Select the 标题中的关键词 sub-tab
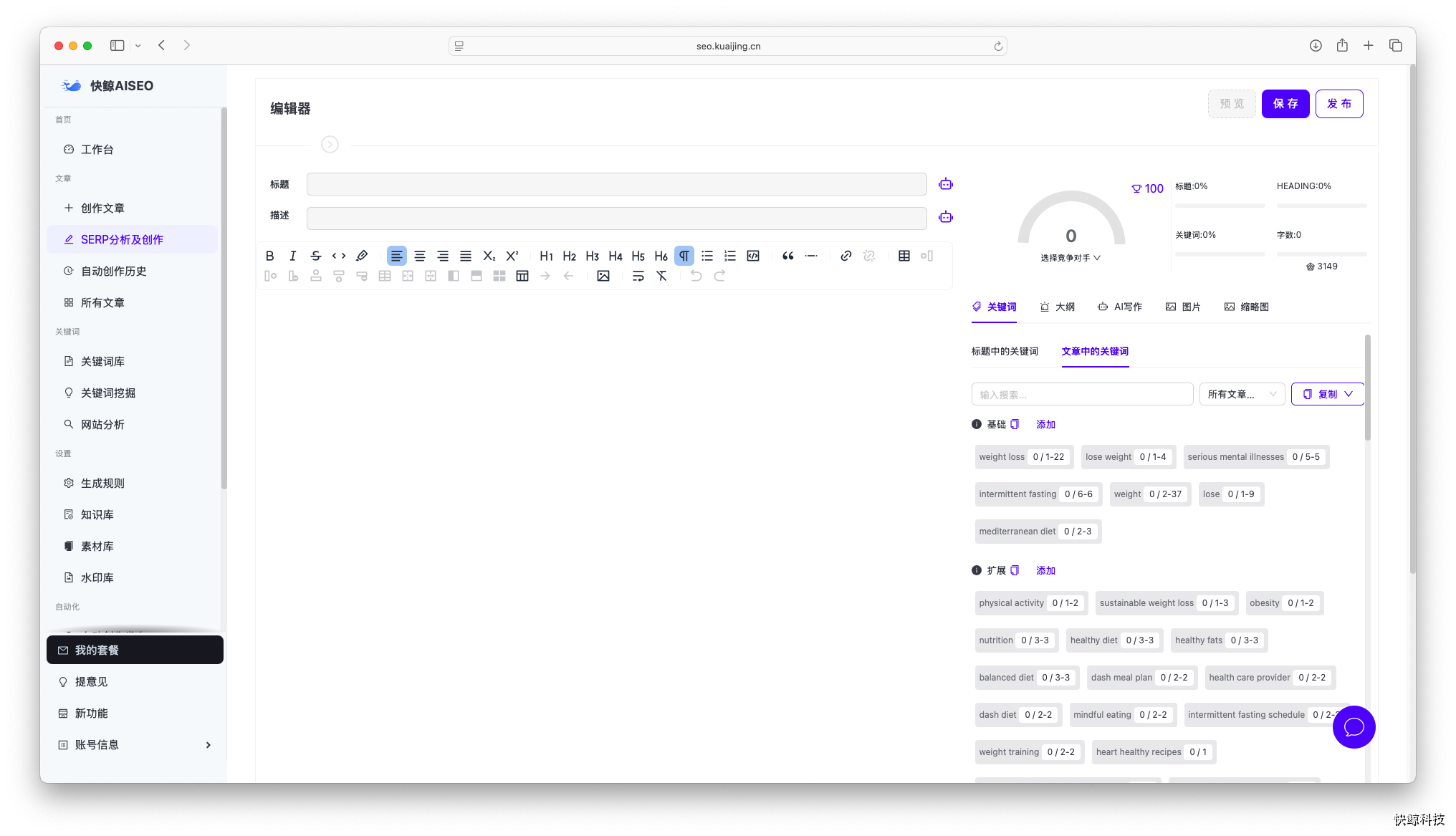The image size is (1456, 836). [x=1005, y=351]
